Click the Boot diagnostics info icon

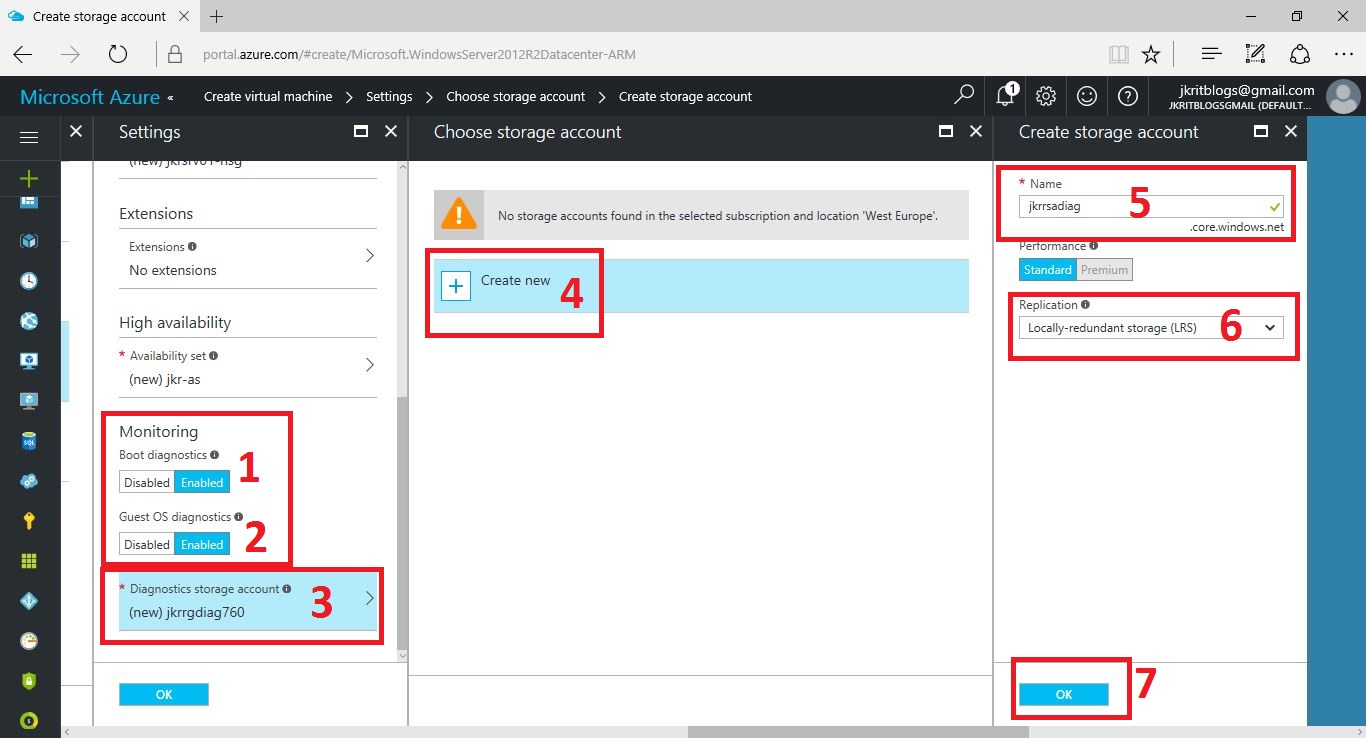[x=214, y=455]
